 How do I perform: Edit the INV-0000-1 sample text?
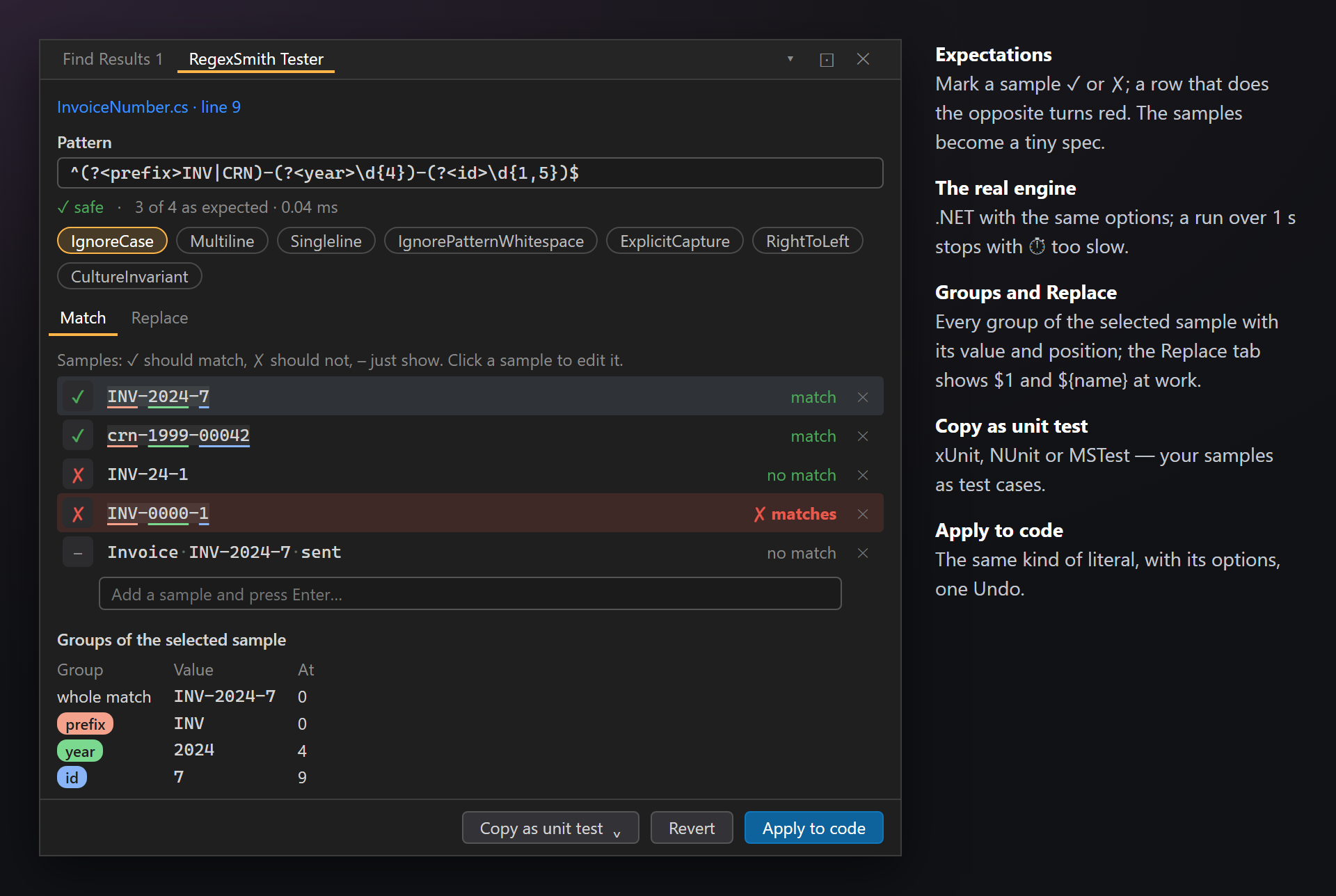pyautogui.click(x=158, y=513)
